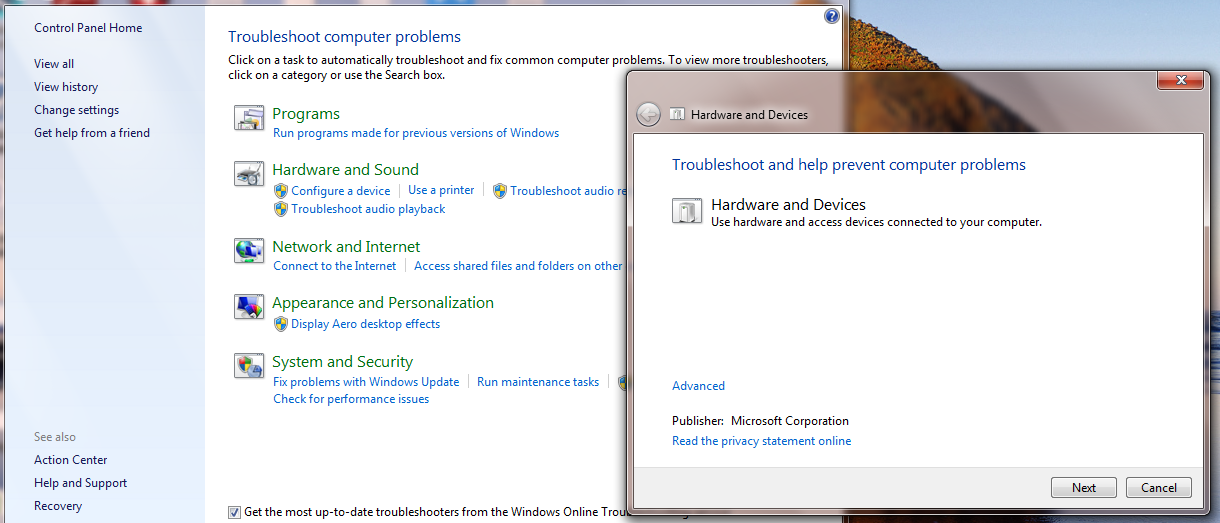1220x523 pixels.
Task: Open the Network and Internet heading
Action: (x=346, y=247)
